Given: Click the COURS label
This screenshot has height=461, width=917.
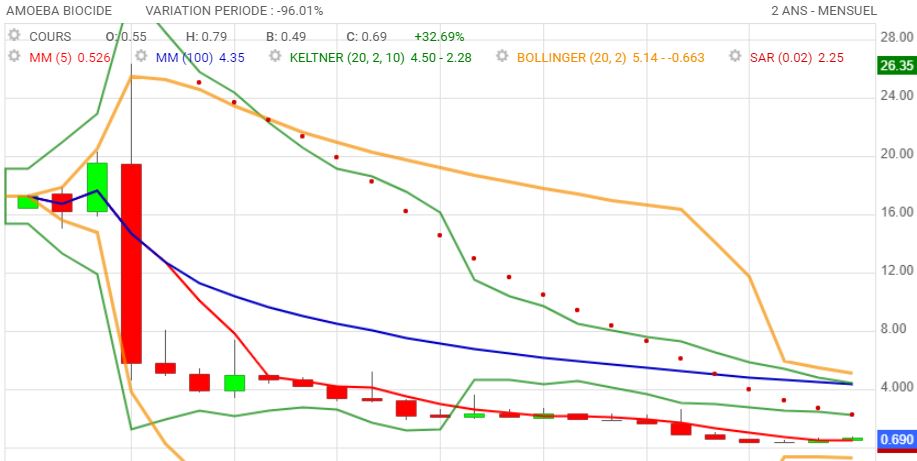Looking at the screenshot, I should 50,37.
